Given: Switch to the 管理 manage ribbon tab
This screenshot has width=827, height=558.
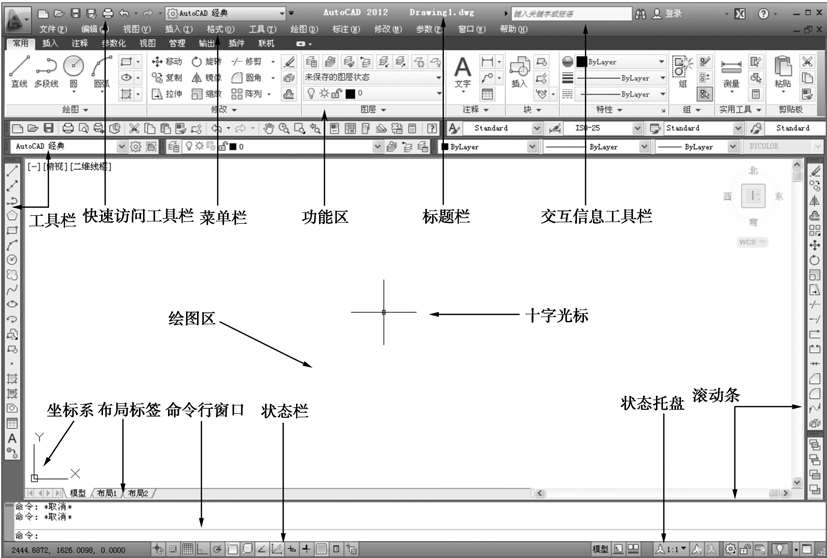Looking at the screenshot, I should [x=177, y=43].
